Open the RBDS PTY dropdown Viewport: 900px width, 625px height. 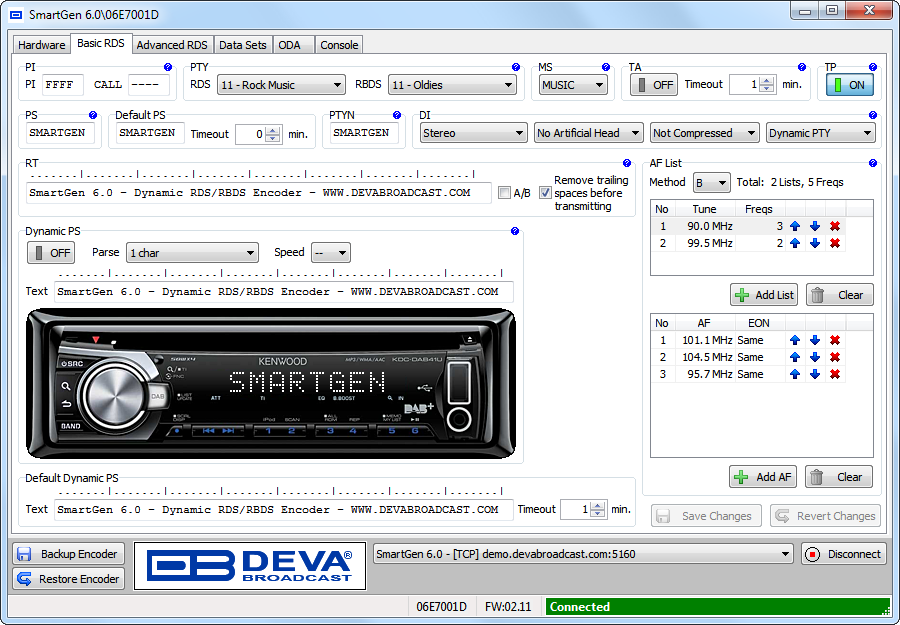coord(452,85)
